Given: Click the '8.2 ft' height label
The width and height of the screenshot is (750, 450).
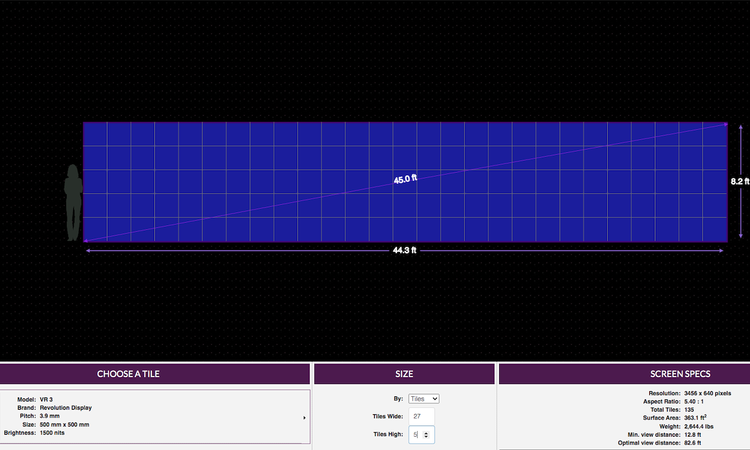Looking at the screenshot, I should click(x=739, y=181).
